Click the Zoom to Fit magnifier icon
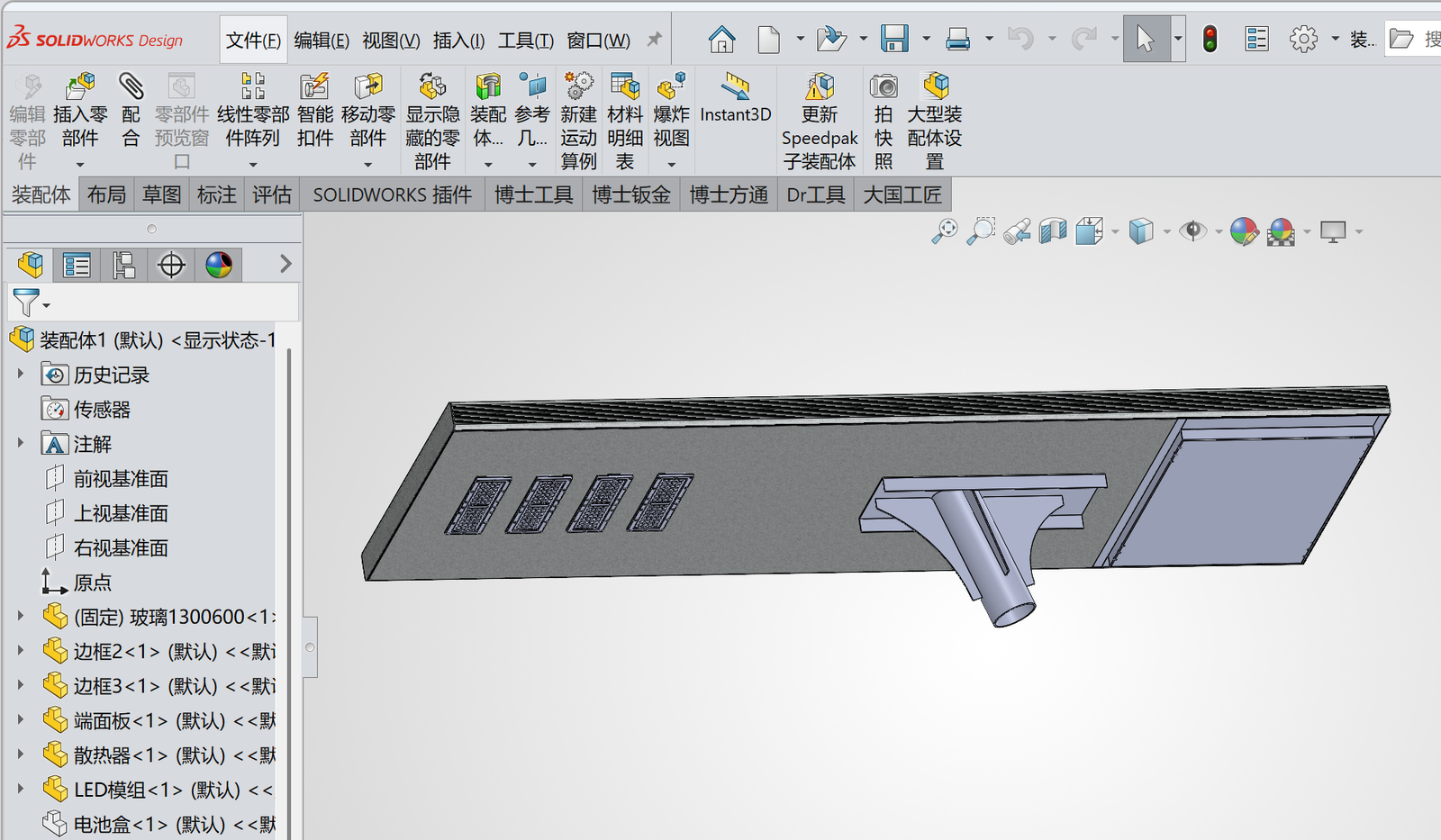 944,231
